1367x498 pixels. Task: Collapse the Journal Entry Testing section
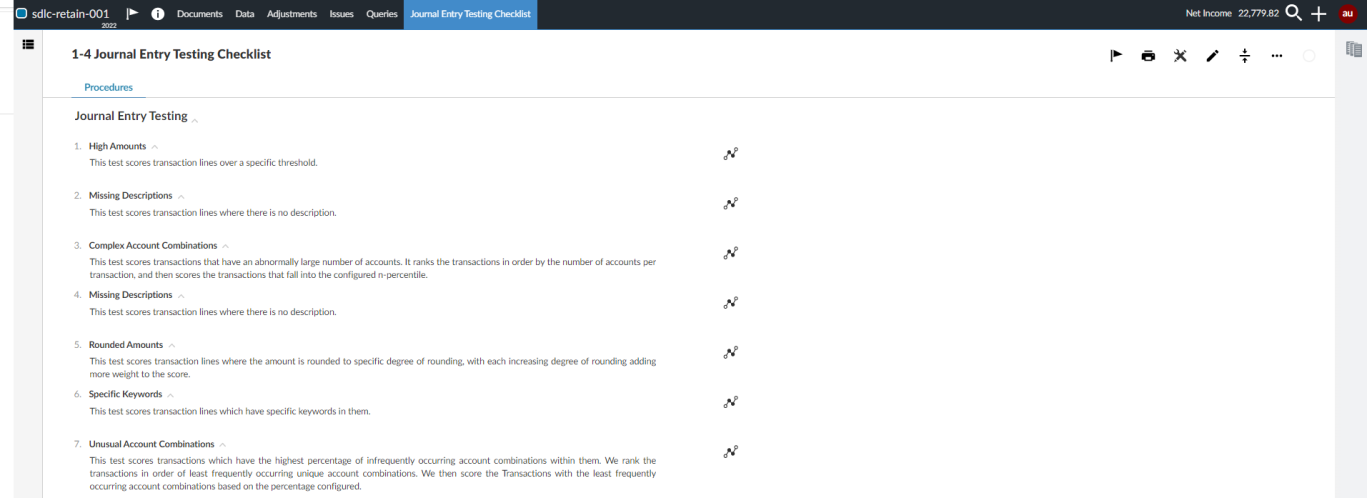pos(195,119)
